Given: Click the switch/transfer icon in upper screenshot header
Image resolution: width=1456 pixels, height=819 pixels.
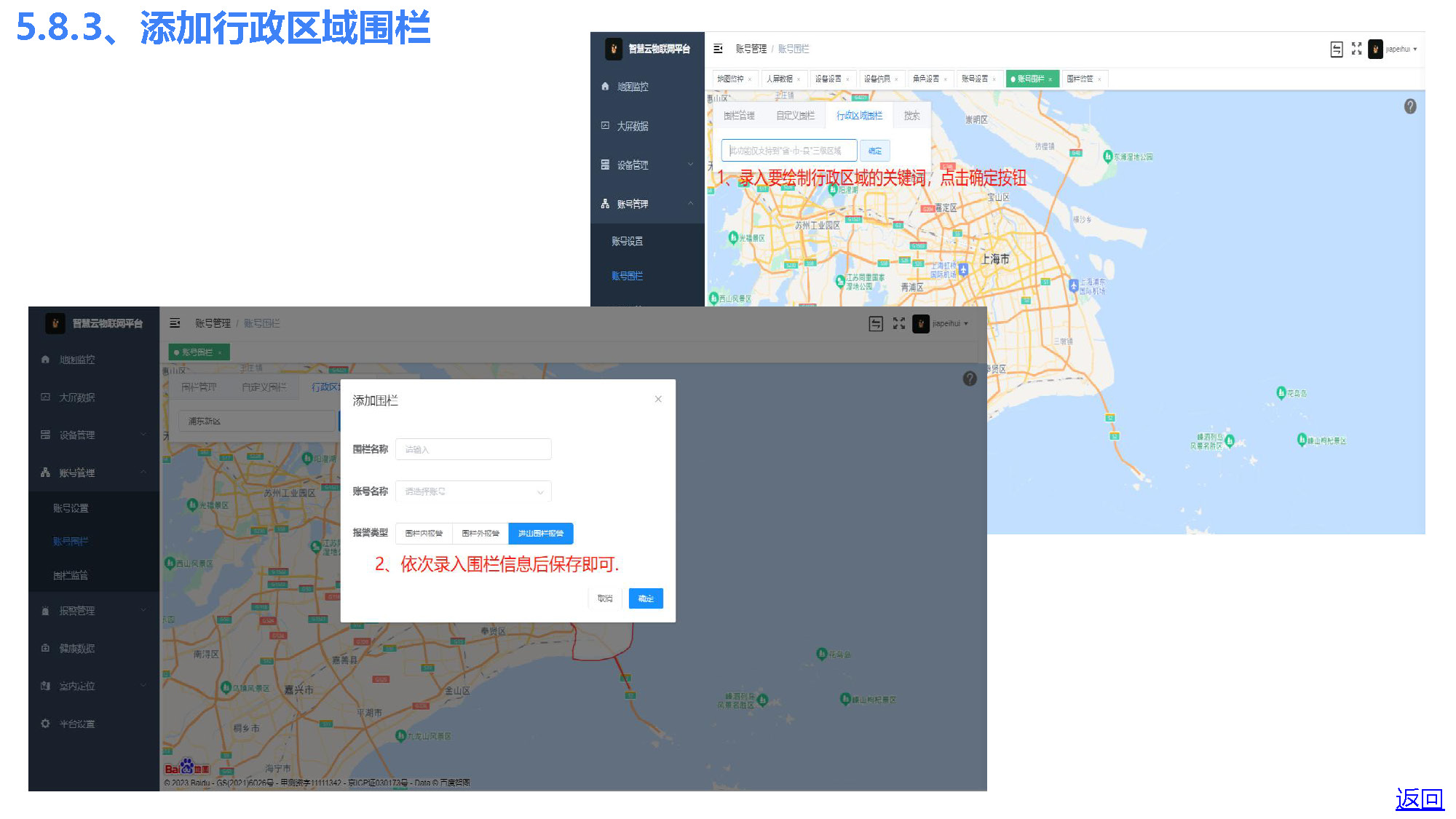Looking at the screenshot, I should point(1337,49).
